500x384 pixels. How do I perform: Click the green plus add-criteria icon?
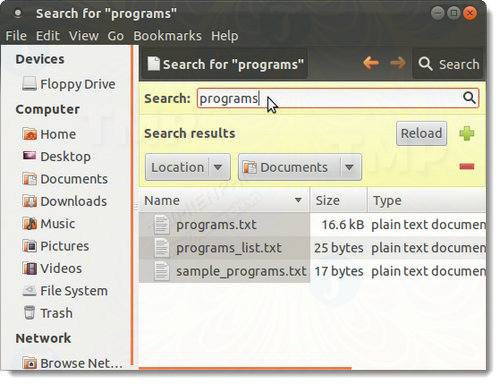click(x=467, y=134)
